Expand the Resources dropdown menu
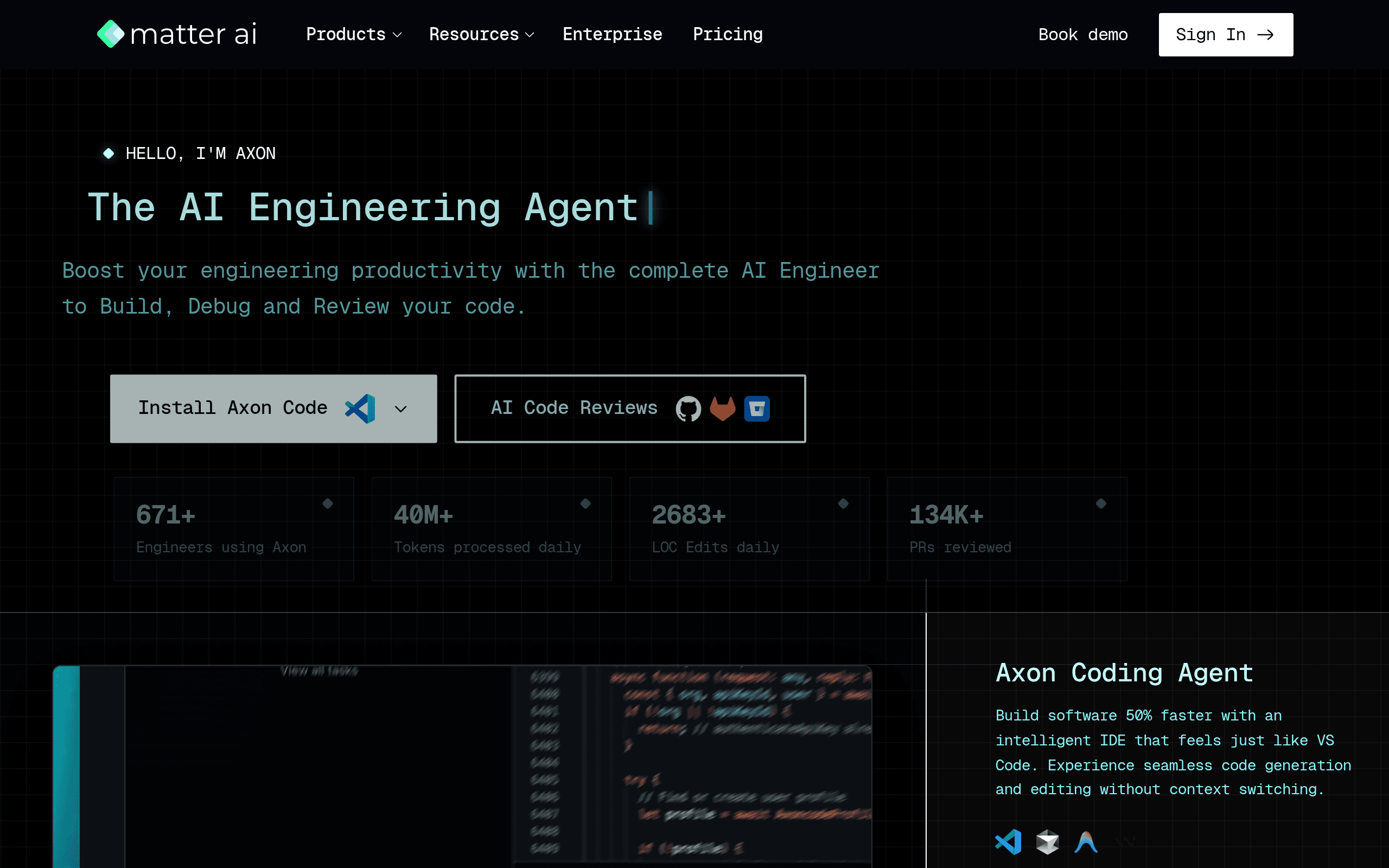1389x868 pixels. click(x=482, y=34)
